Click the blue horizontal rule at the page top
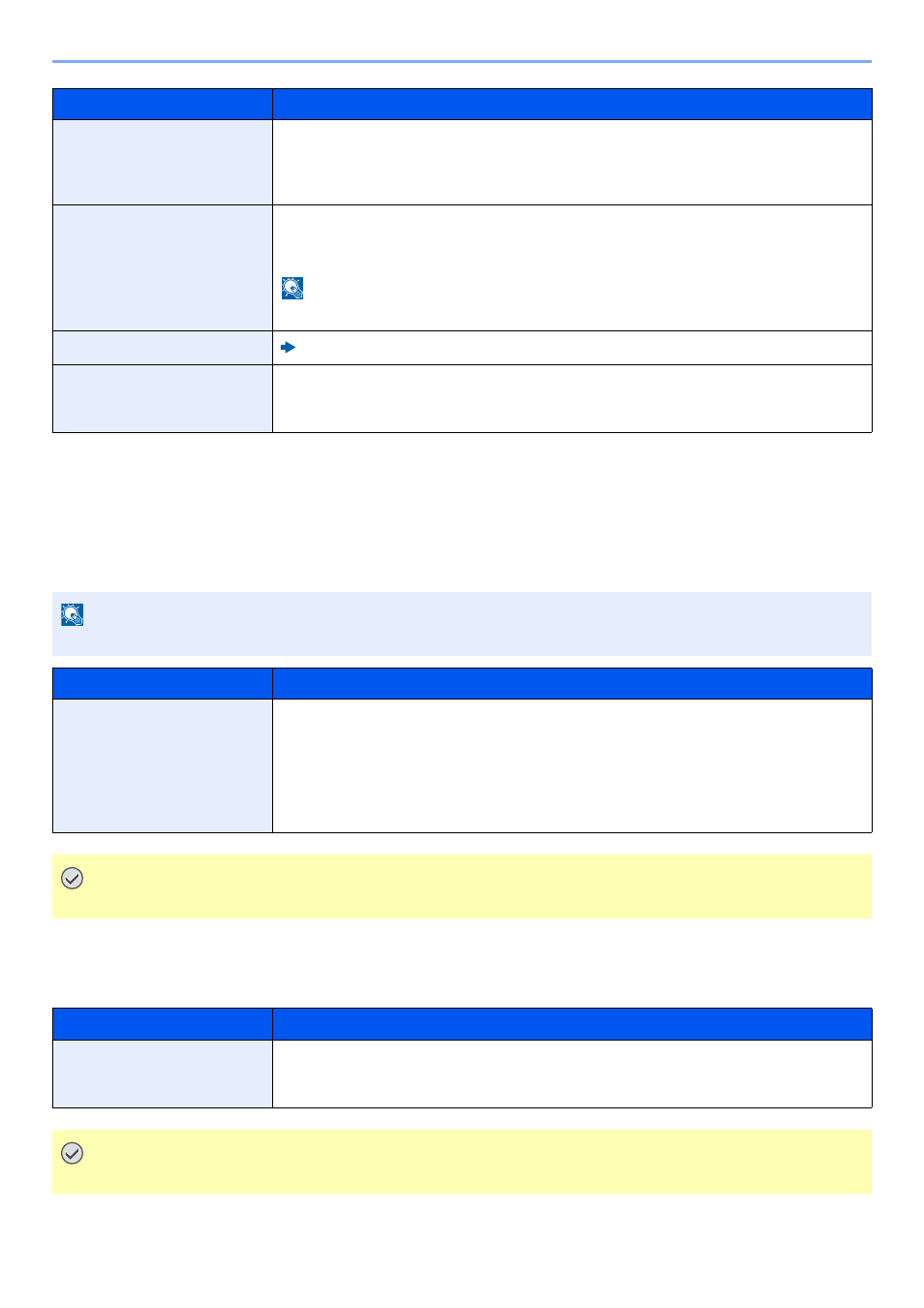 [462, 62]
